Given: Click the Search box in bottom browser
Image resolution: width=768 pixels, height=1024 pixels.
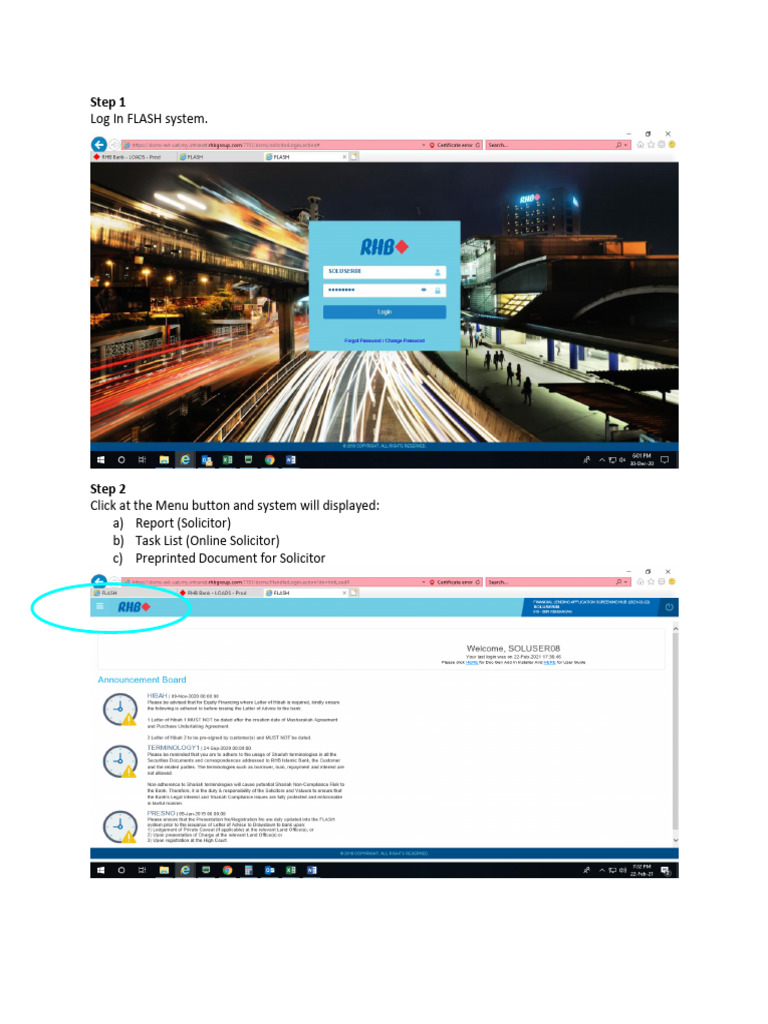Looking at the screenshot, I should [x=551, y=582].
